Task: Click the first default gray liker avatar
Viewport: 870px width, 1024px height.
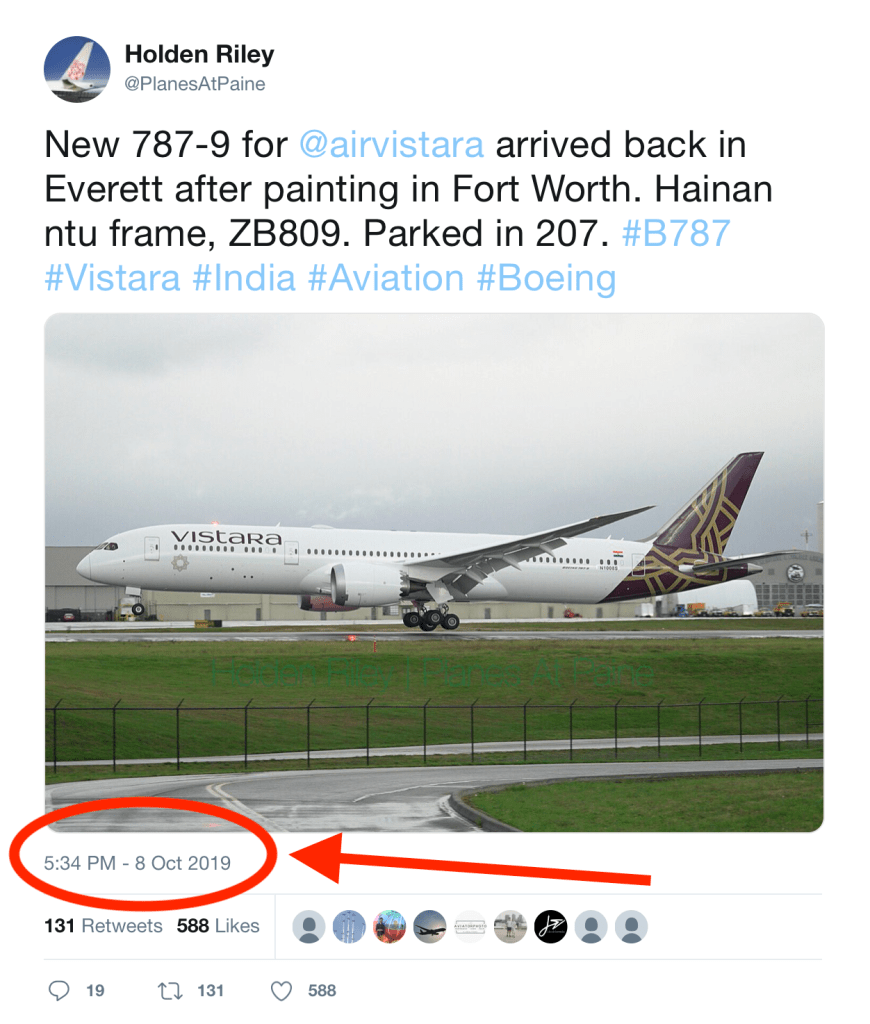Action: [309, 926]
